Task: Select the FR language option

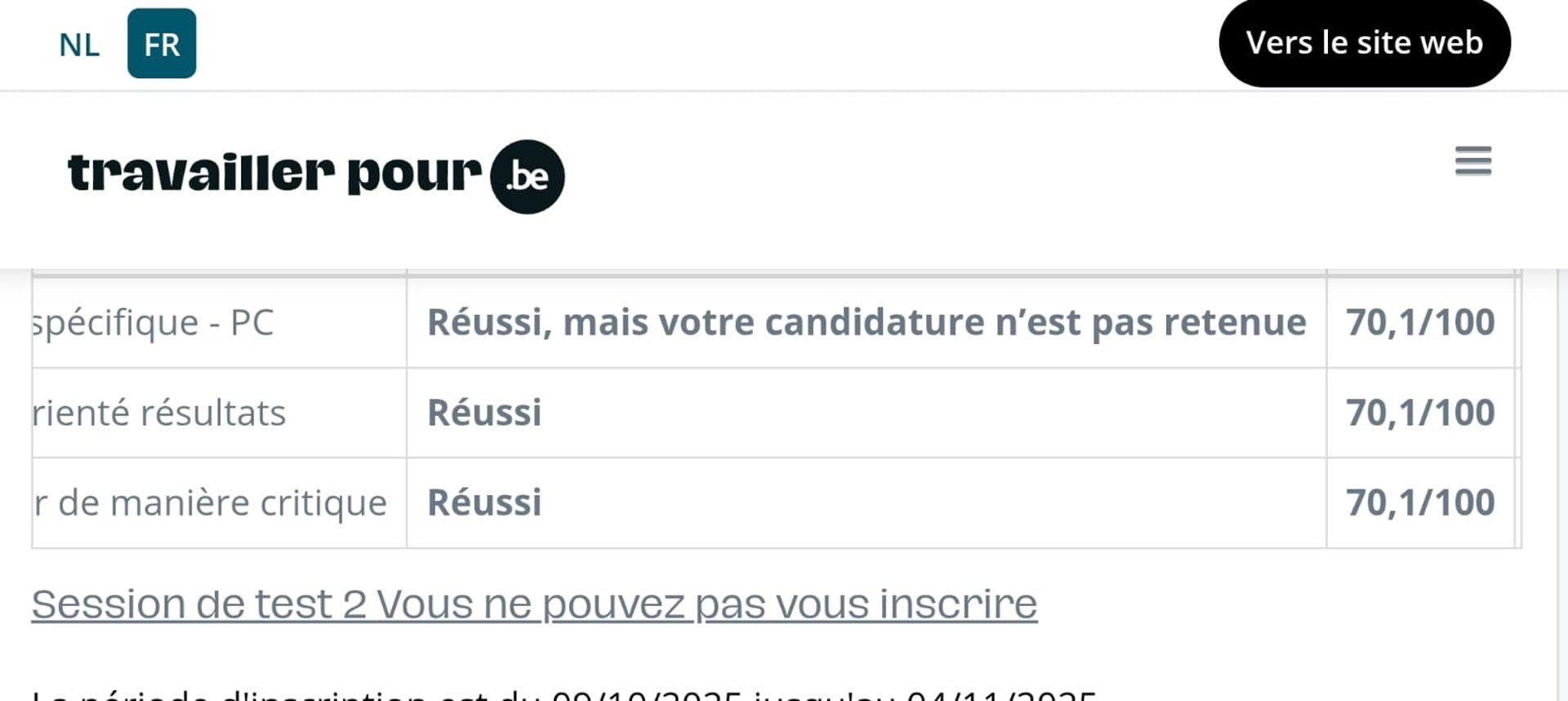Action: [x=162, y=44]
